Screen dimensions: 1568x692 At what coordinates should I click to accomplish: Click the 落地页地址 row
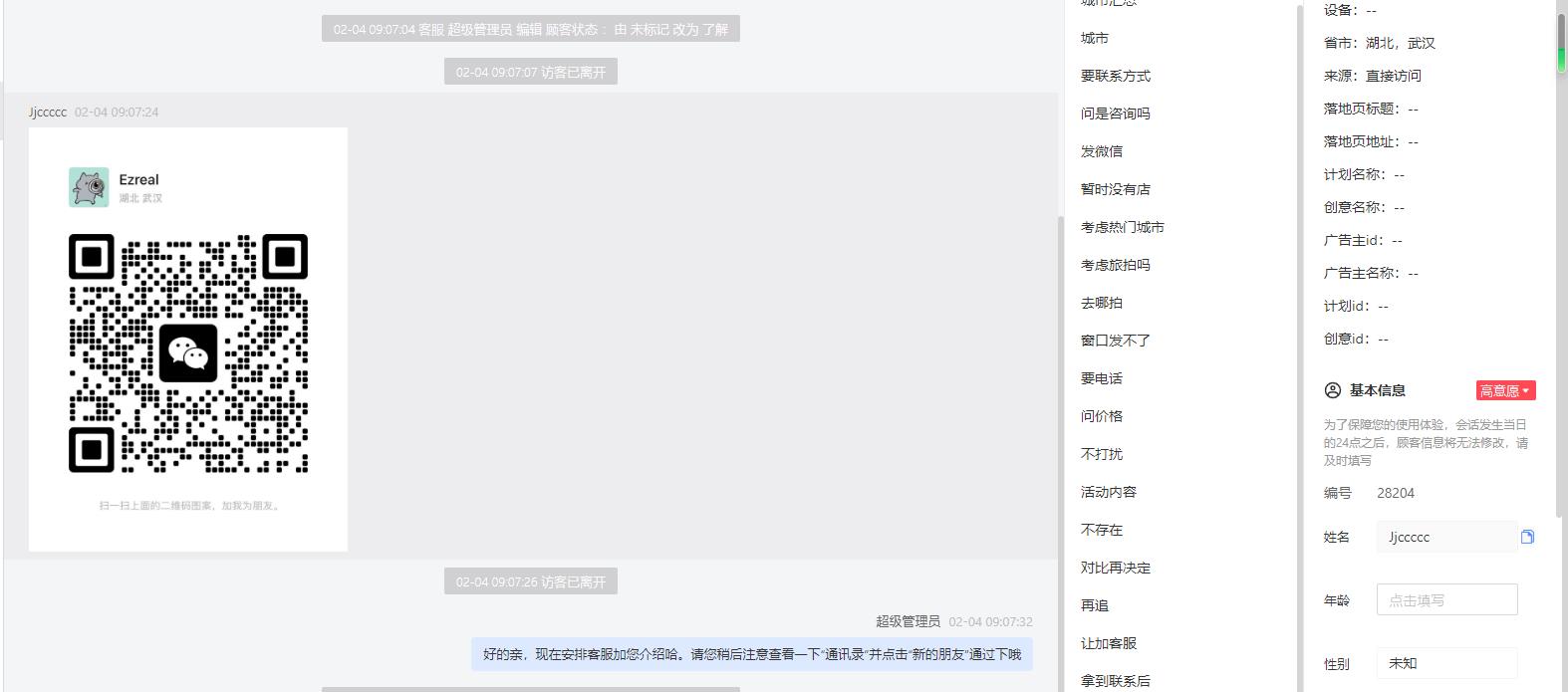1371,141
